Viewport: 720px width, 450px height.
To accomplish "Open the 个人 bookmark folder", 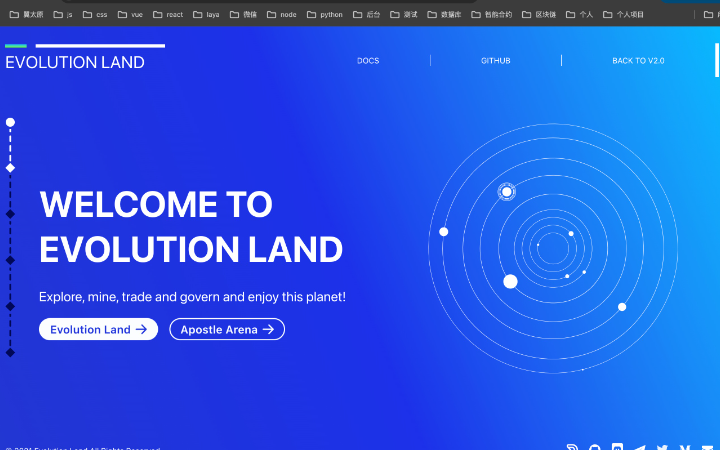I will (x=579, y=15).
